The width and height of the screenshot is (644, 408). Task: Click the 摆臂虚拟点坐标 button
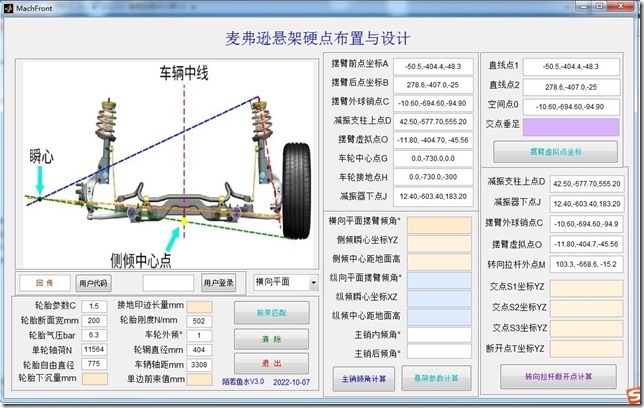coord(555,152)
